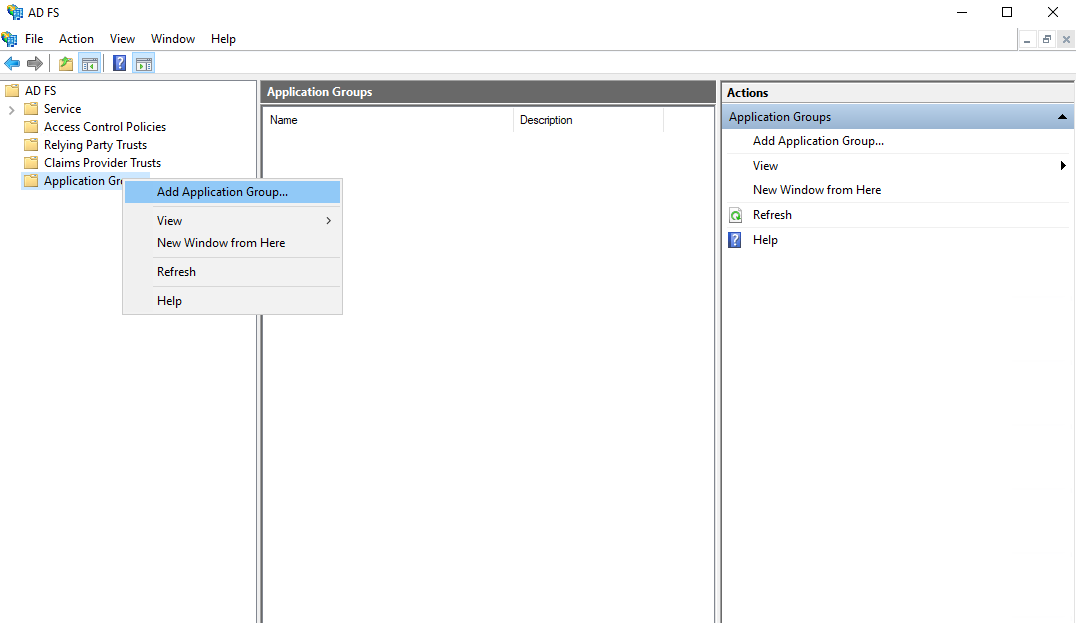Sort by the Description column header
This screenshot has width=1076, height=623.
point(588,120)
